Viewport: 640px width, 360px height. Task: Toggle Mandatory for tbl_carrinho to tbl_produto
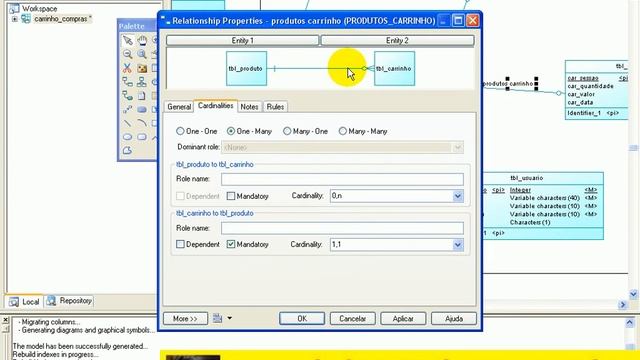(x=231, y=244)
